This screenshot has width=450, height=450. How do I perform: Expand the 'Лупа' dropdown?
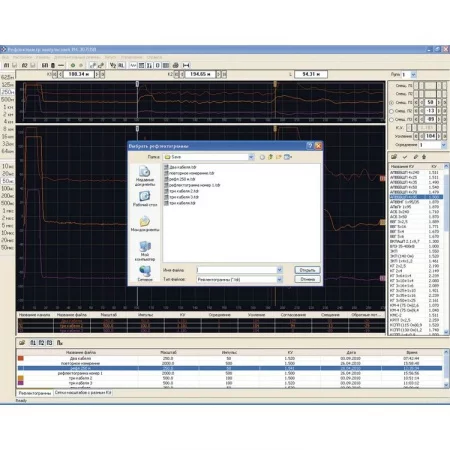[x=414, y=75]
